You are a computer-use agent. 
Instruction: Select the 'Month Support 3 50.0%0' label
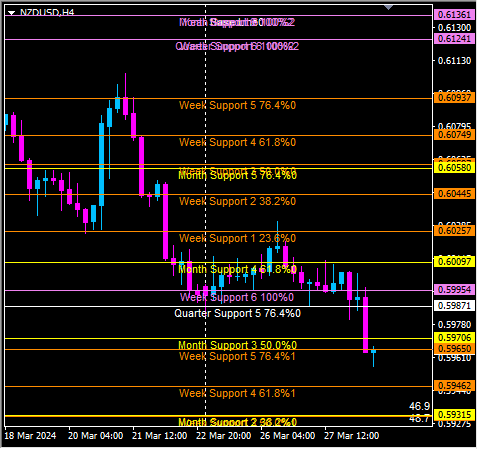237,345
